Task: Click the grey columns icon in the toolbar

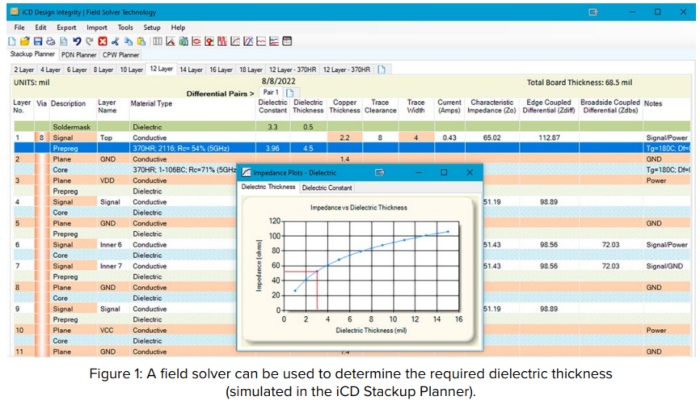Action: tap(158, 42)
